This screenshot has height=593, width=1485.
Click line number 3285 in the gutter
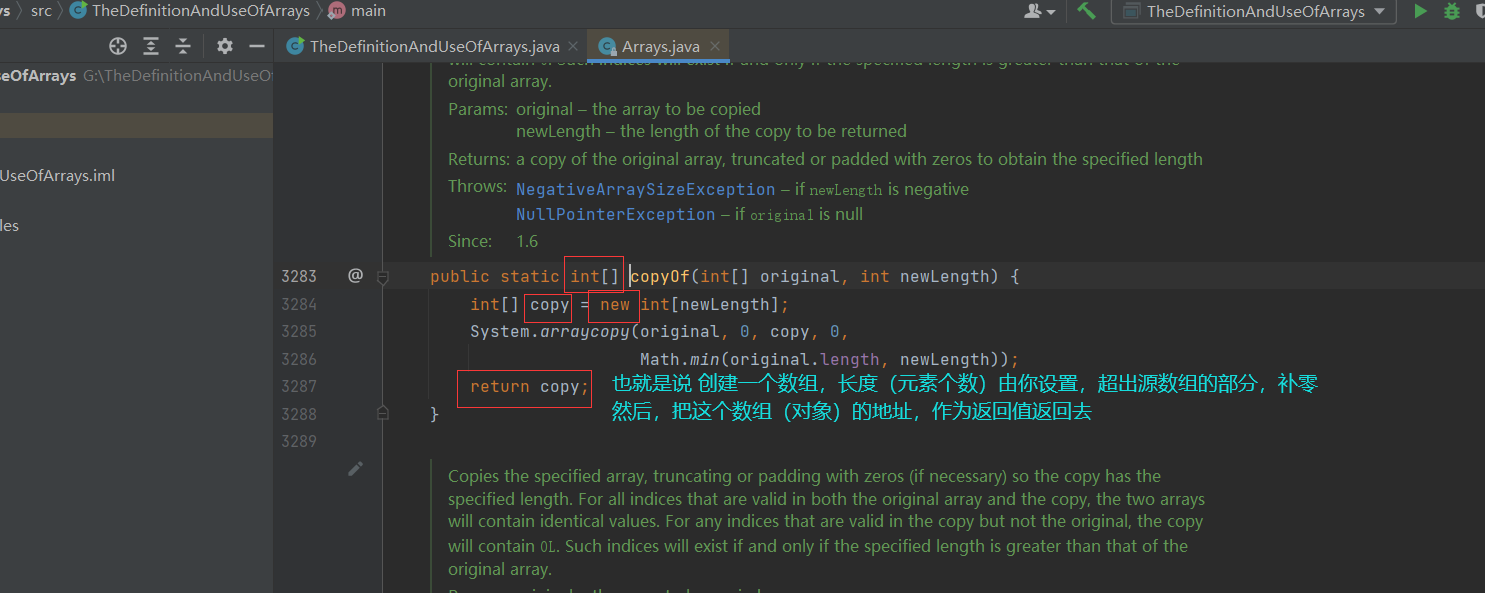(299, 331)
